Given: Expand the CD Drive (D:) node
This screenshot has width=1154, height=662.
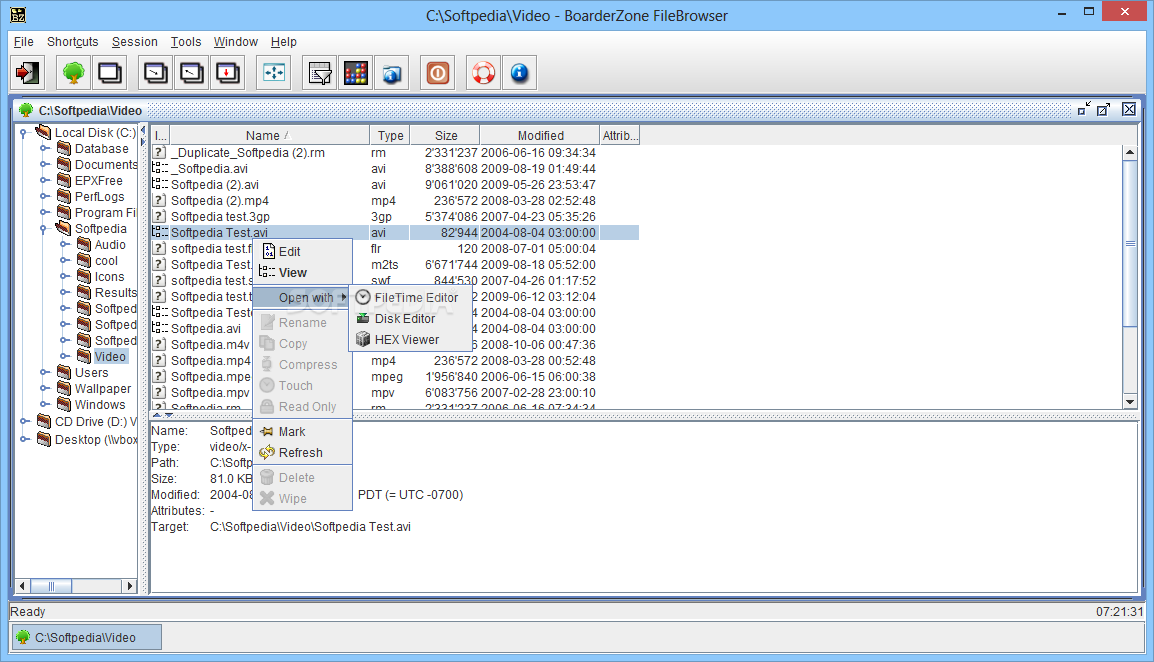Looking at the screenshot, I should (24, 421).
